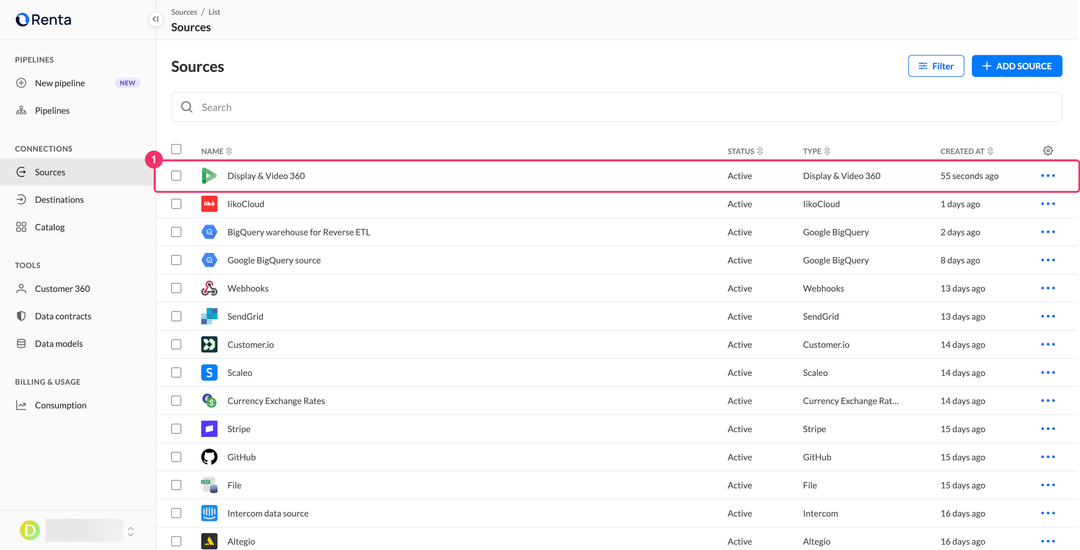Check the Stripe row checkbox
Image resolution: width=1080 pixels, height=550 pixels.
pyautogui.click(x=176, y=429)
